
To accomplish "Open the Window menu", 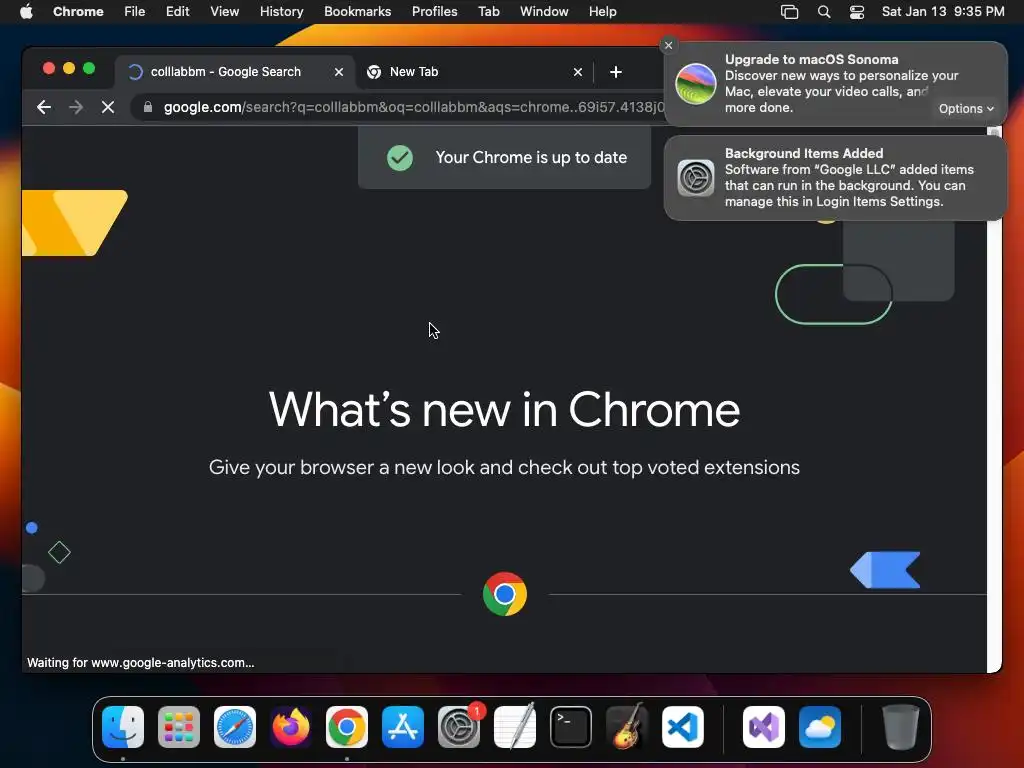I will 544,12.
